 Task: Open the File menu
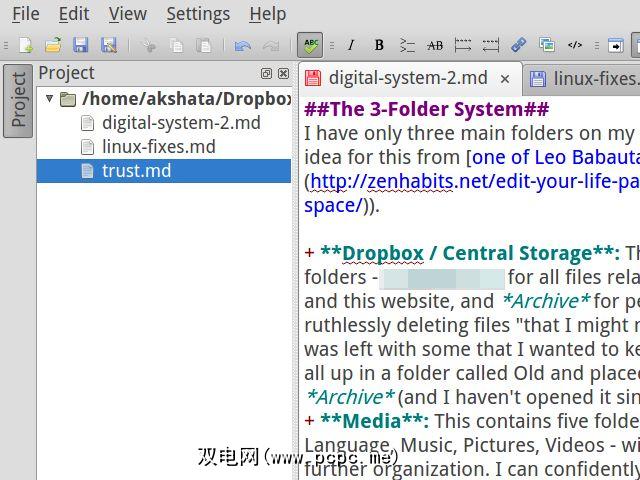[x=26, y=14]
